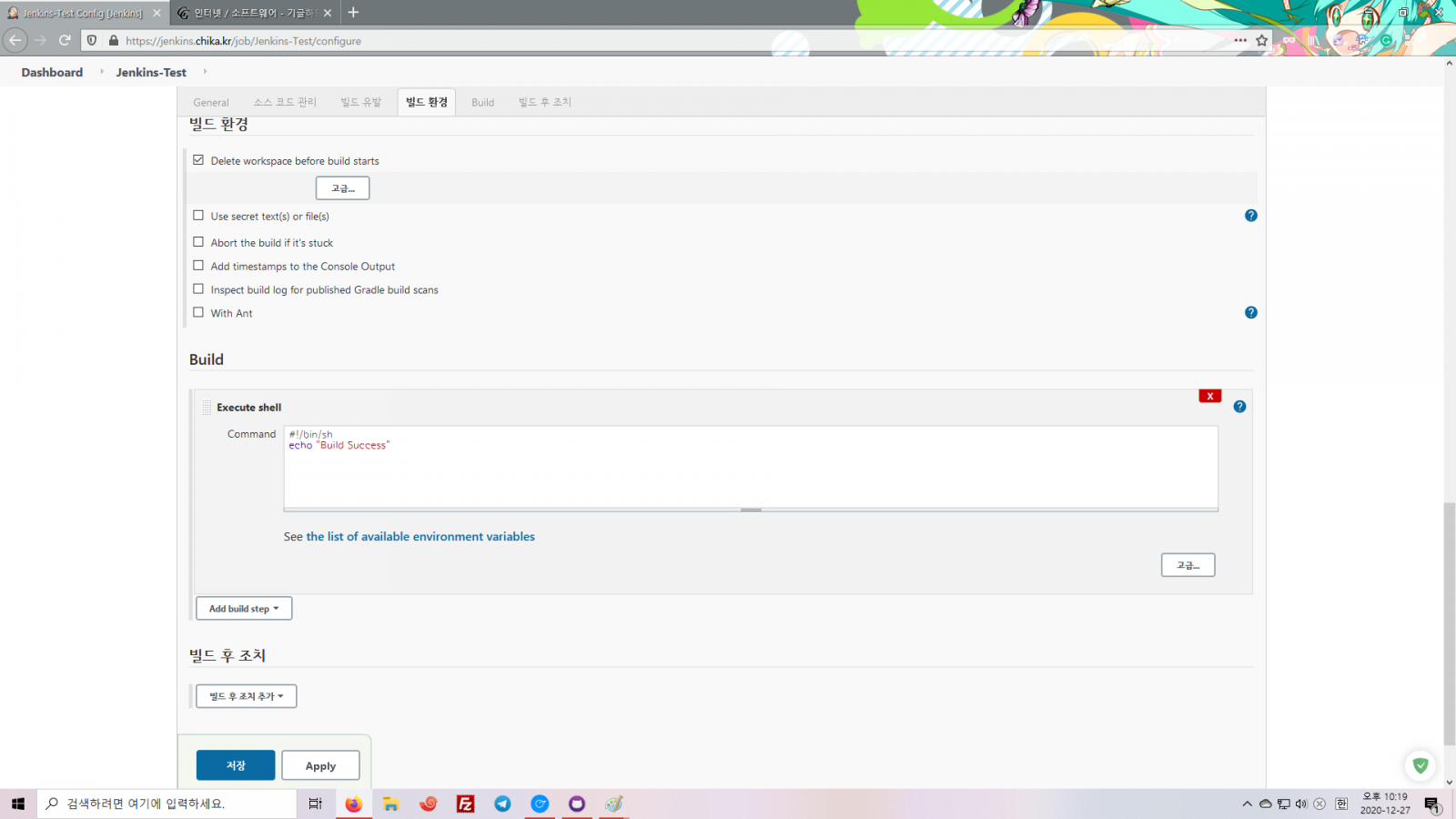Viewport: 1456px width, 819px height.
Task: Tick the With Ant checkbox
Action: (x=198, y=312)
